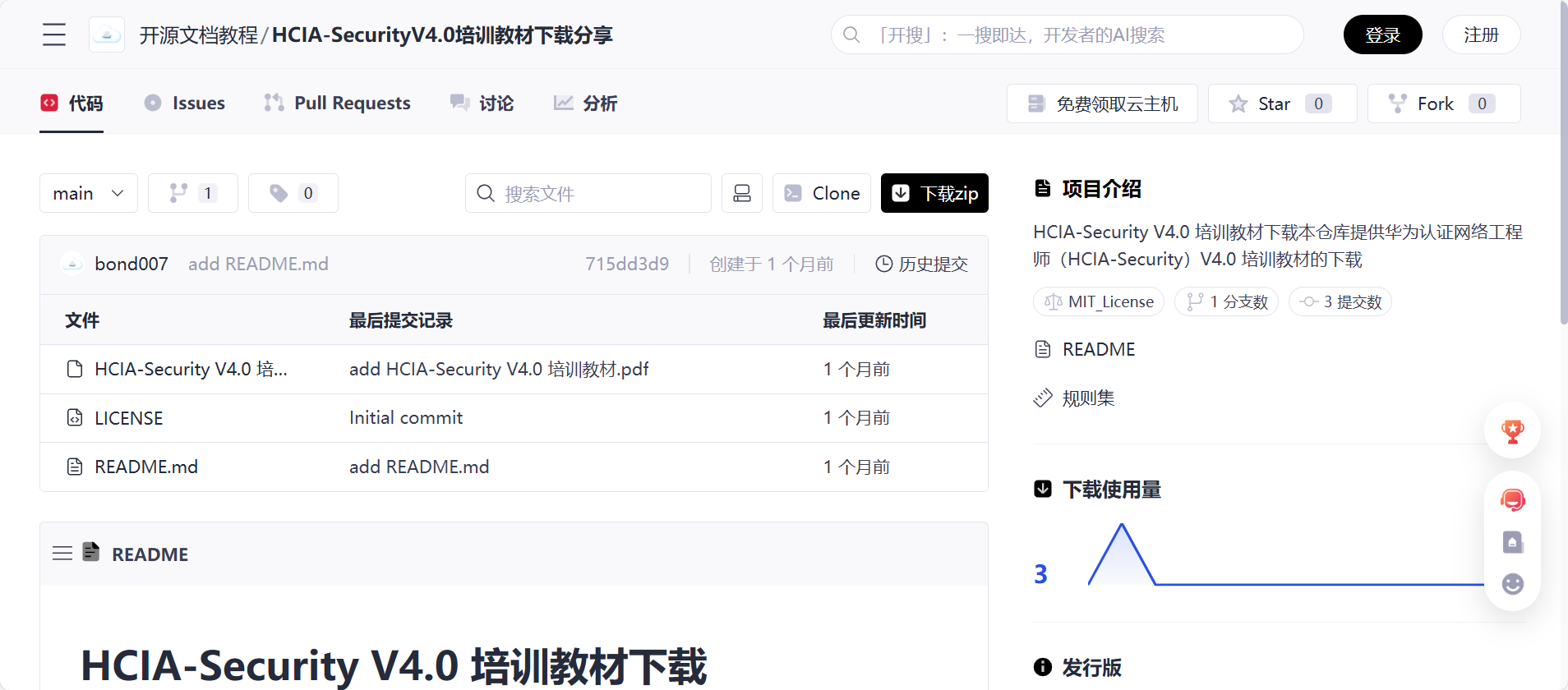Click the 免费领取云主机 button
The image size is (1568, 690).
(x=1102, y=103)
